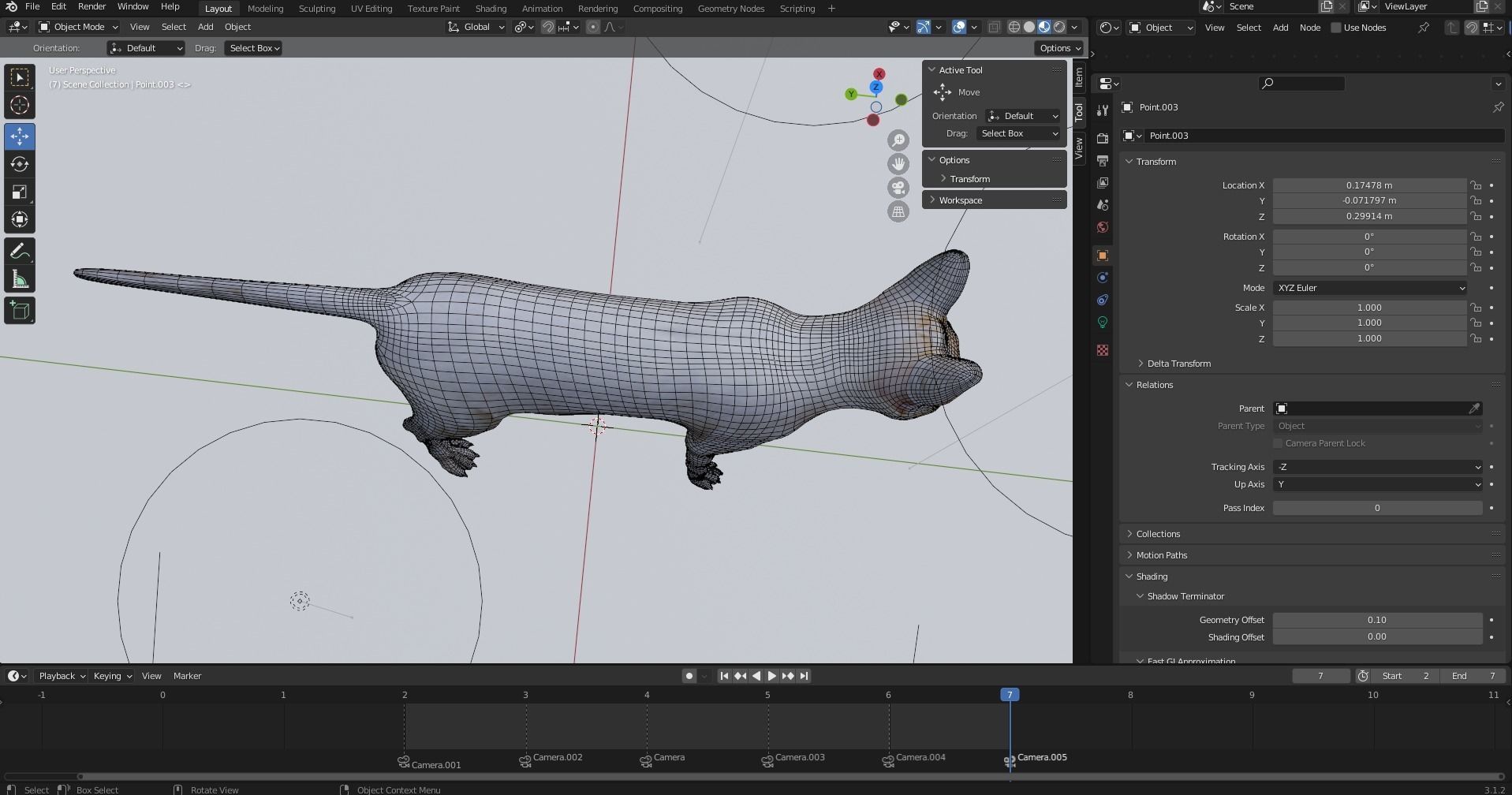
Task: Open Keying menu in timeline
Action: pyautogui.click(x=112, y=676)
